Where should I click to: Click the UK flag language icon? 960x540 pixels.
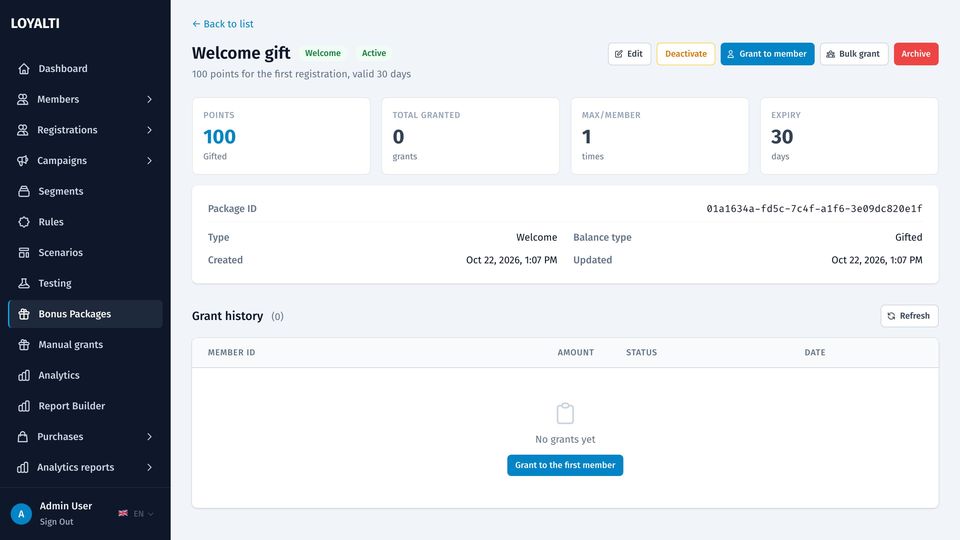coord(123,513)
